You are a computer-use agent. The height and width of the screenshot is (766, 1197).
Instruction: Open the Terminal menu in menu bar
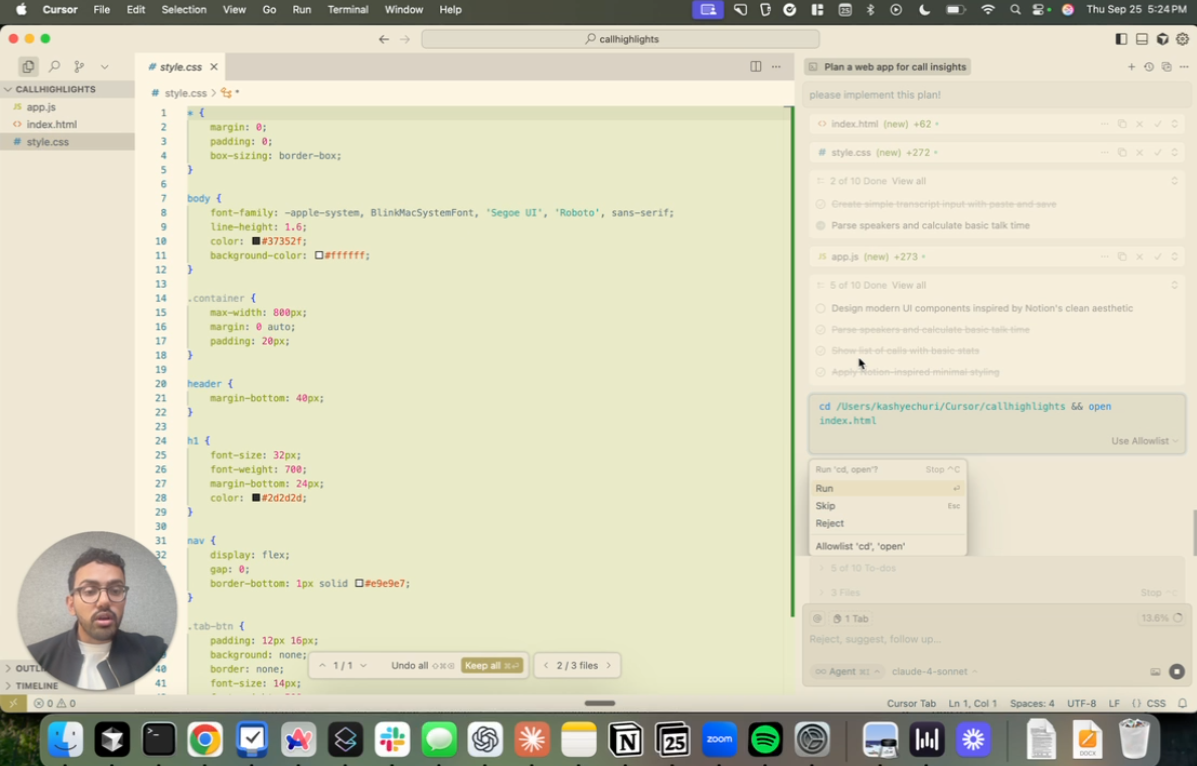[347, 10]
